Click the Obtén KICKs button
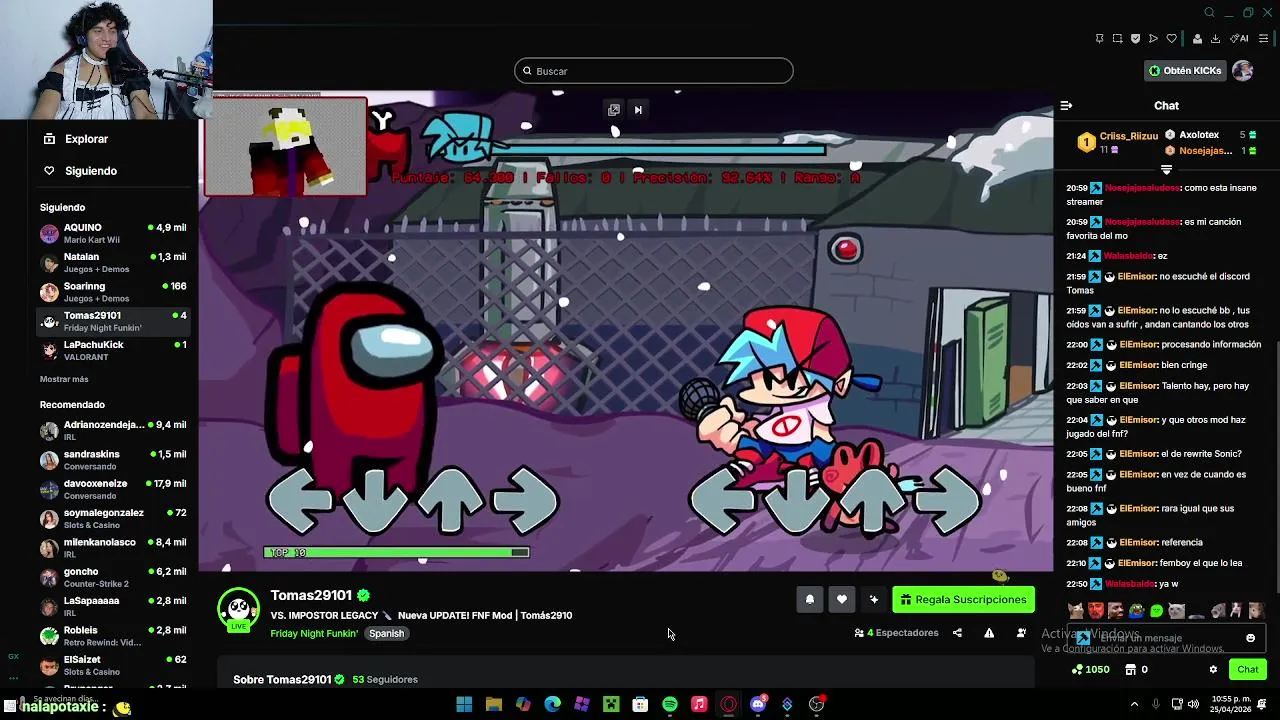Viewport: 1280px width, 720px height. click(x=1185, y=71)
